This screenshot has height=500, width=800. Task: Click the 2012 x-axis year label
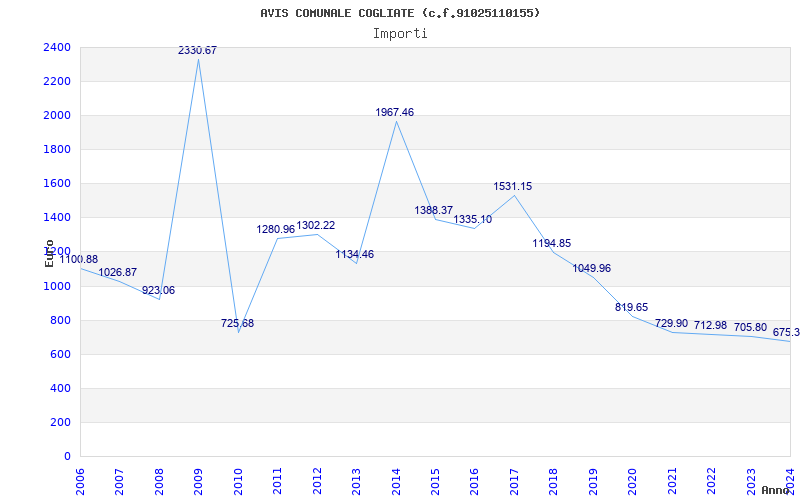(x=317, y=481)
